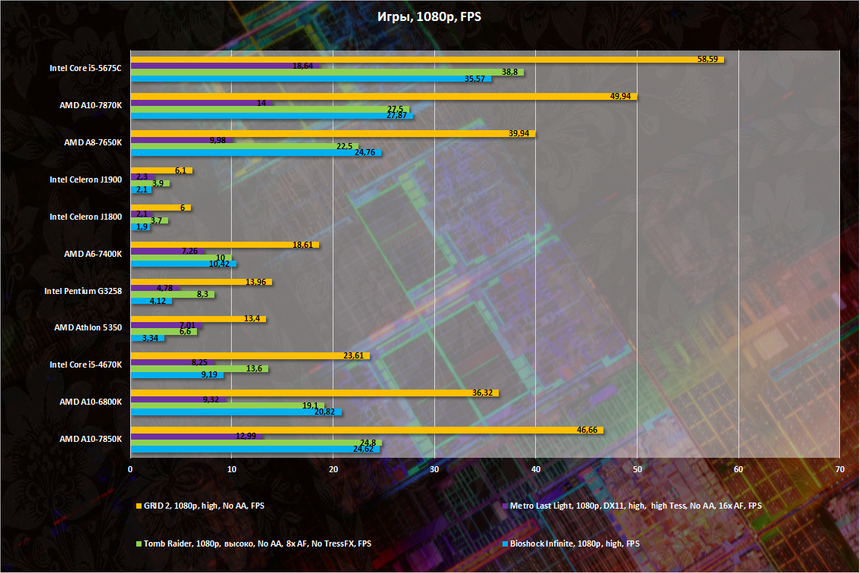The height and width of the screenshot is (573, 860).
Task: Click the Intel Celeron J1900 axis label
Action: (x=85, y=180)
